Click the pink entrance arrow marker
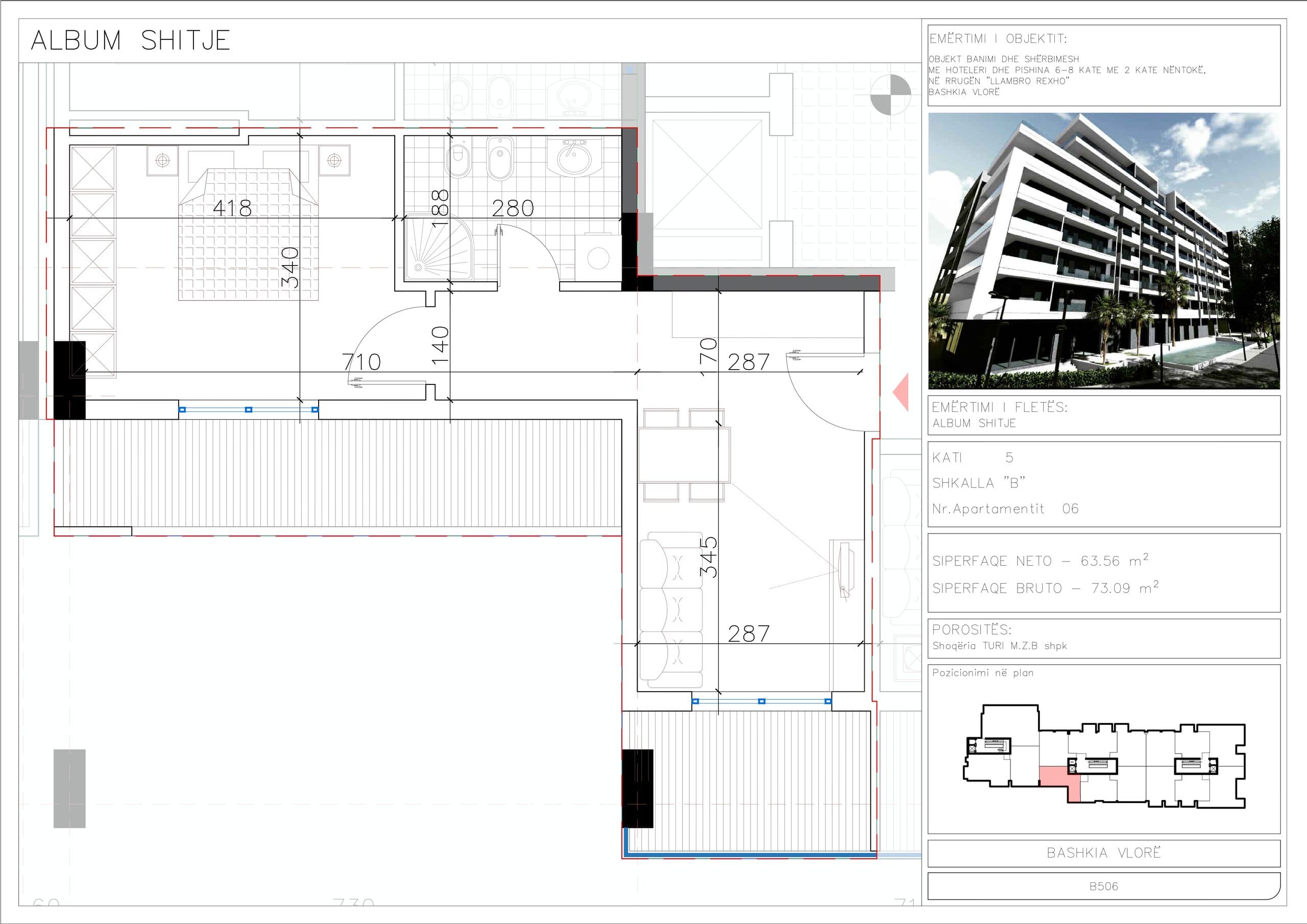Viewport: 1307px width, 924px height. click(x=901, y=392)
